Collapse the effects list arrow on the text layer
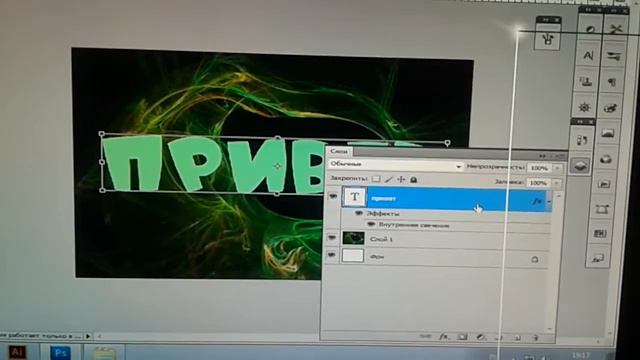 (549, 201)
